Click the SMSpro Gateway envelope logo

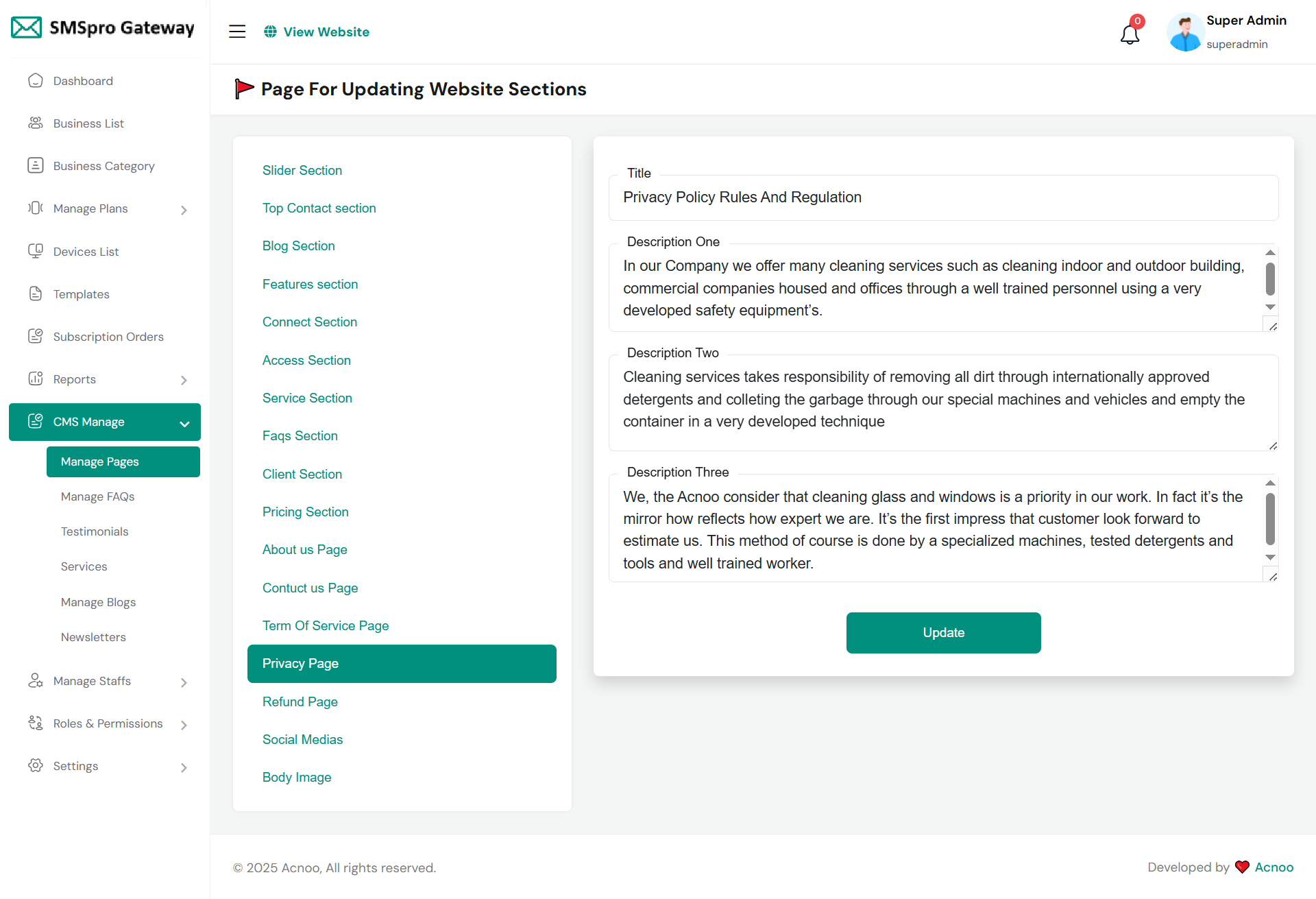point(27,27)
